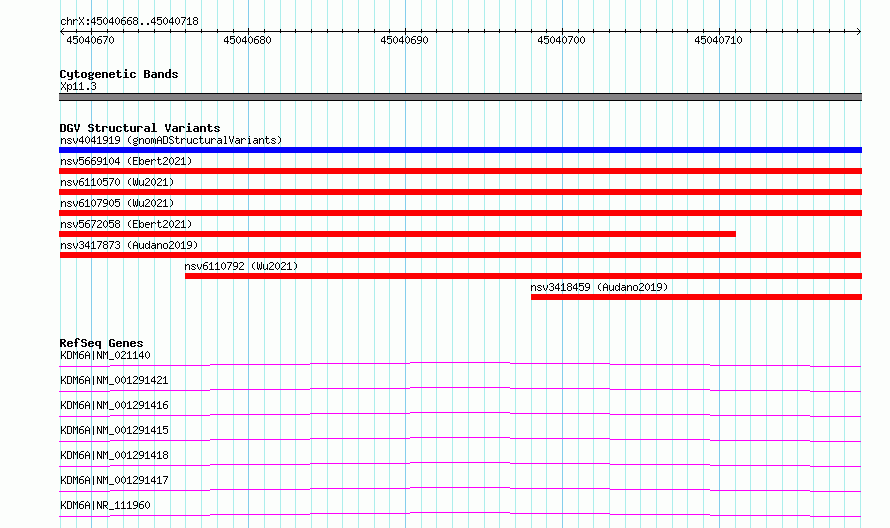Image resolution: width=890 pixels, height=528 pixels.
Task: Click the red bar under nsv6110792
Action: tap(523, 276)
